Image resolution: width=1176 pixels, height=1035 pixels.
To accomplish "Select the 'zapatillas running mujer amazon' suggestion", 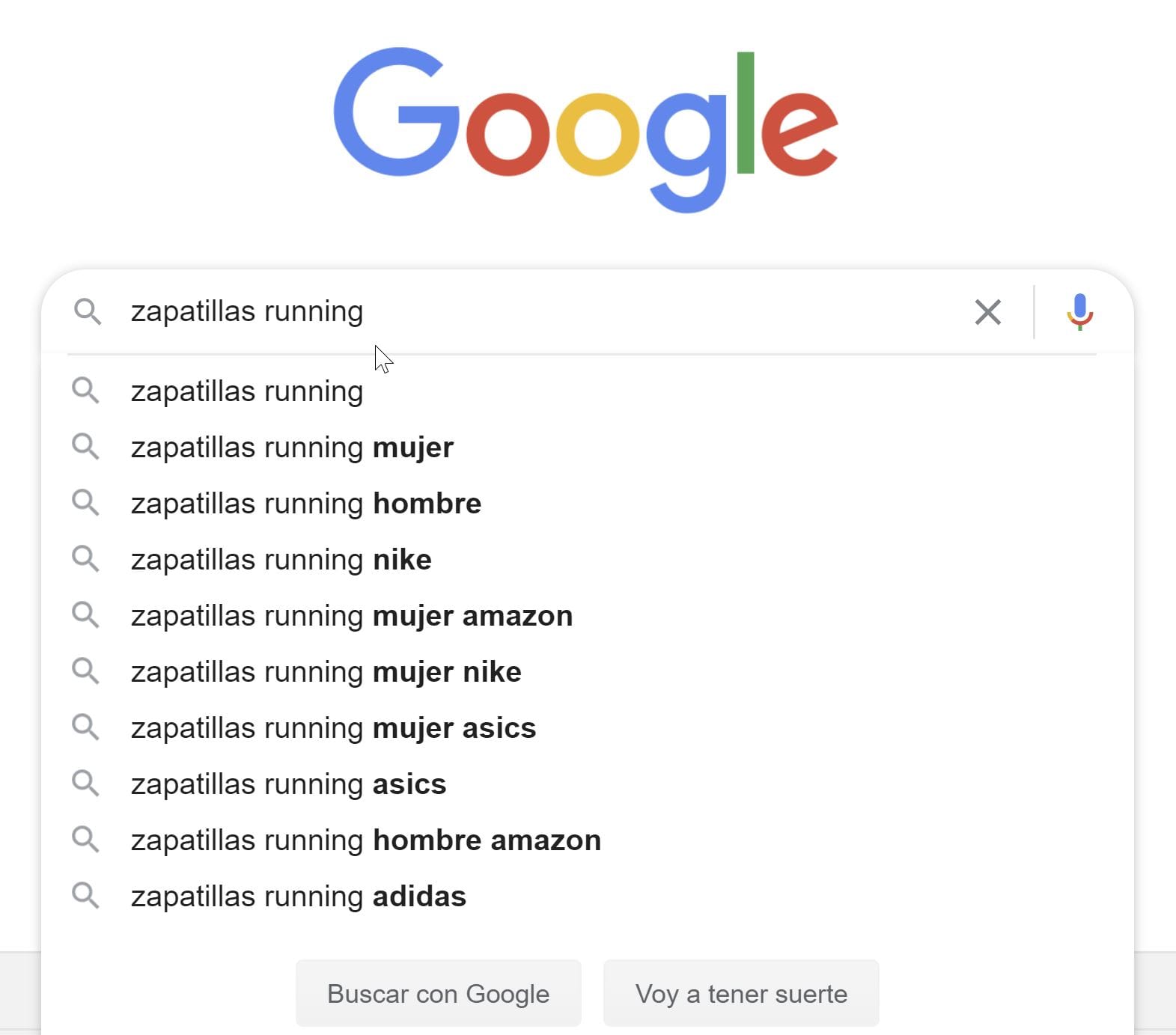I will [352, 615].
